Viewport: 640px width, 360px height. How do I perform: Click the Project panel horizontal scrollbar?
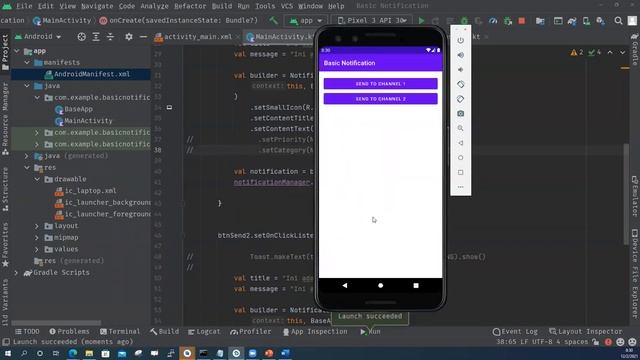56,323
